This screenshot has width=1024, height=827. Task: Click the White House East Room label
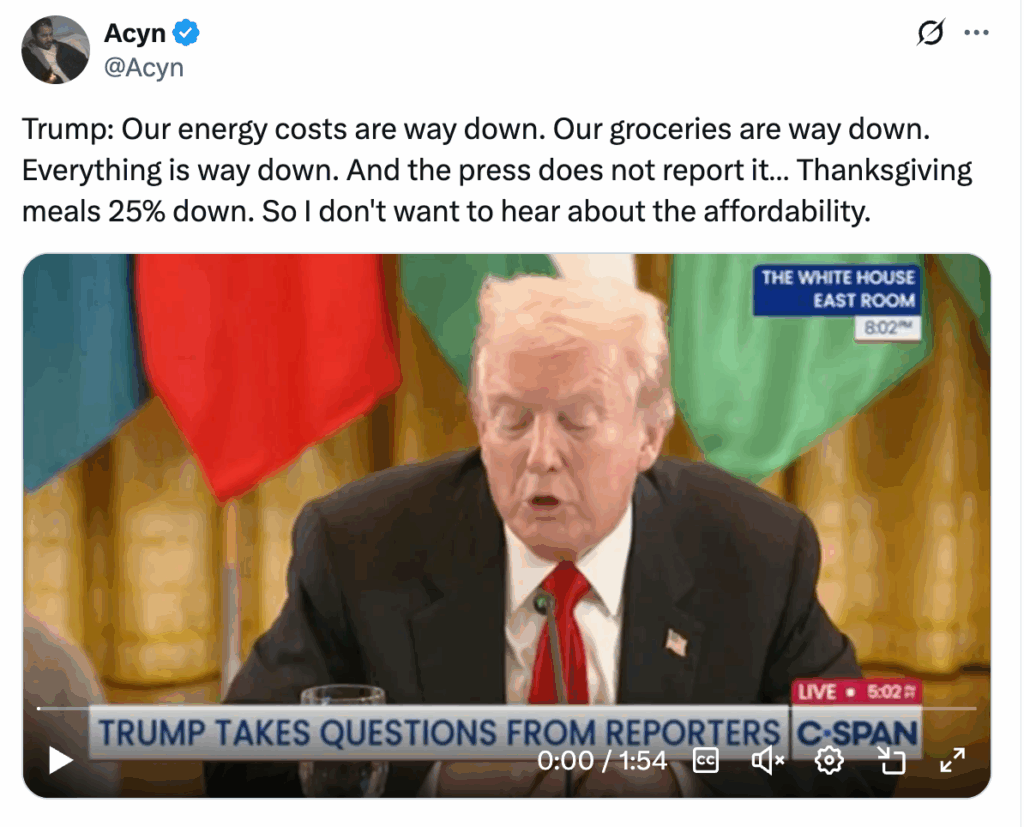(x=838, y=289)
